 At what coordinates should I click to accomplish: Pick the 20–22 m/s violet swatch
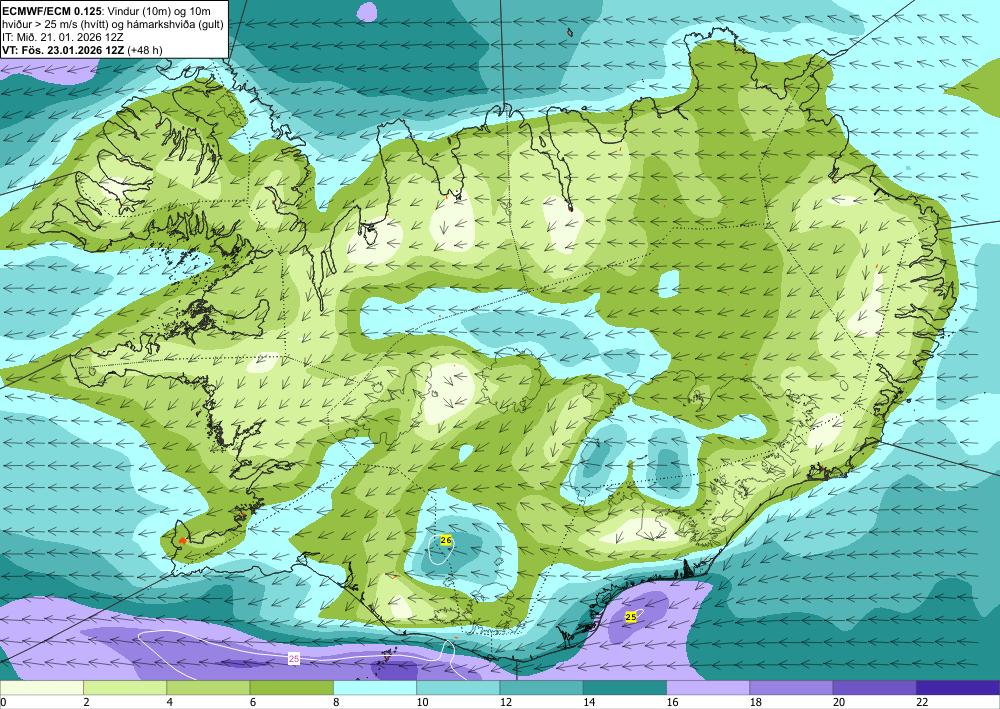[x=874, y=688]
